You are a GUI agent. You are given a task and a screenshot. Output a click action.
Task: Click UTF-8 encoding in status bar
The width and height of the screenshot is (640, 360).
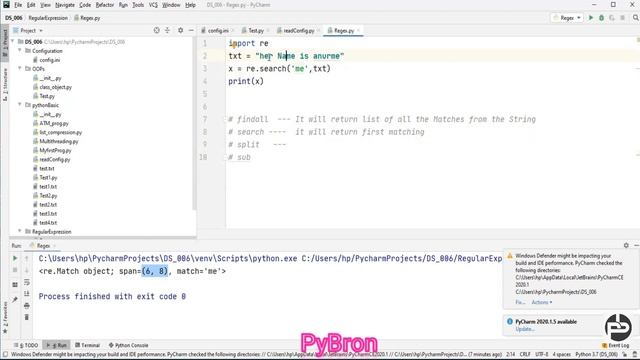[x=541, y=355]
